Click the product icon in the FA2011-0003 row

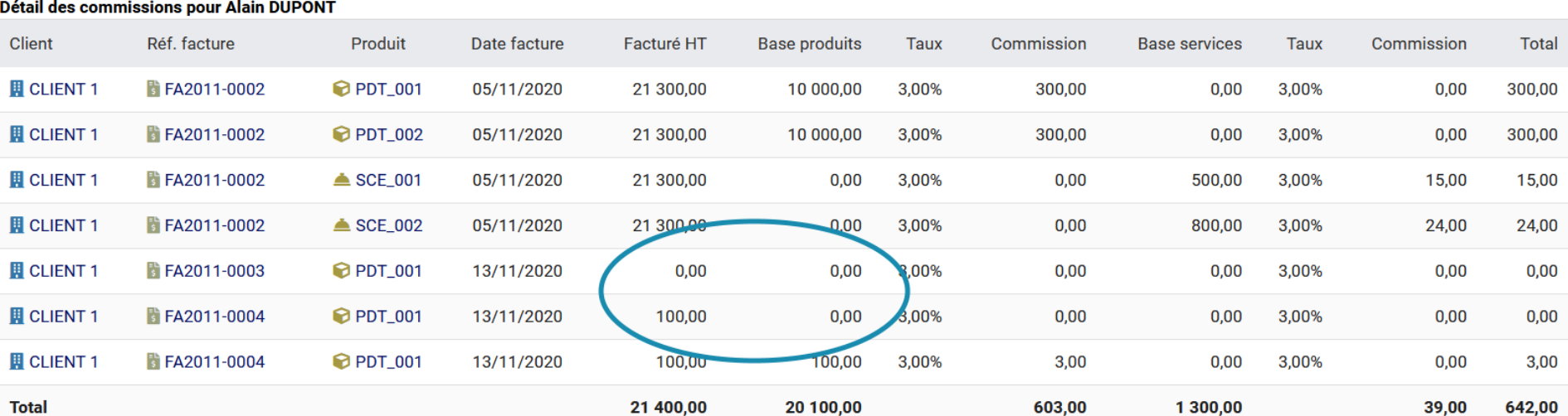(x=341, y=271)
